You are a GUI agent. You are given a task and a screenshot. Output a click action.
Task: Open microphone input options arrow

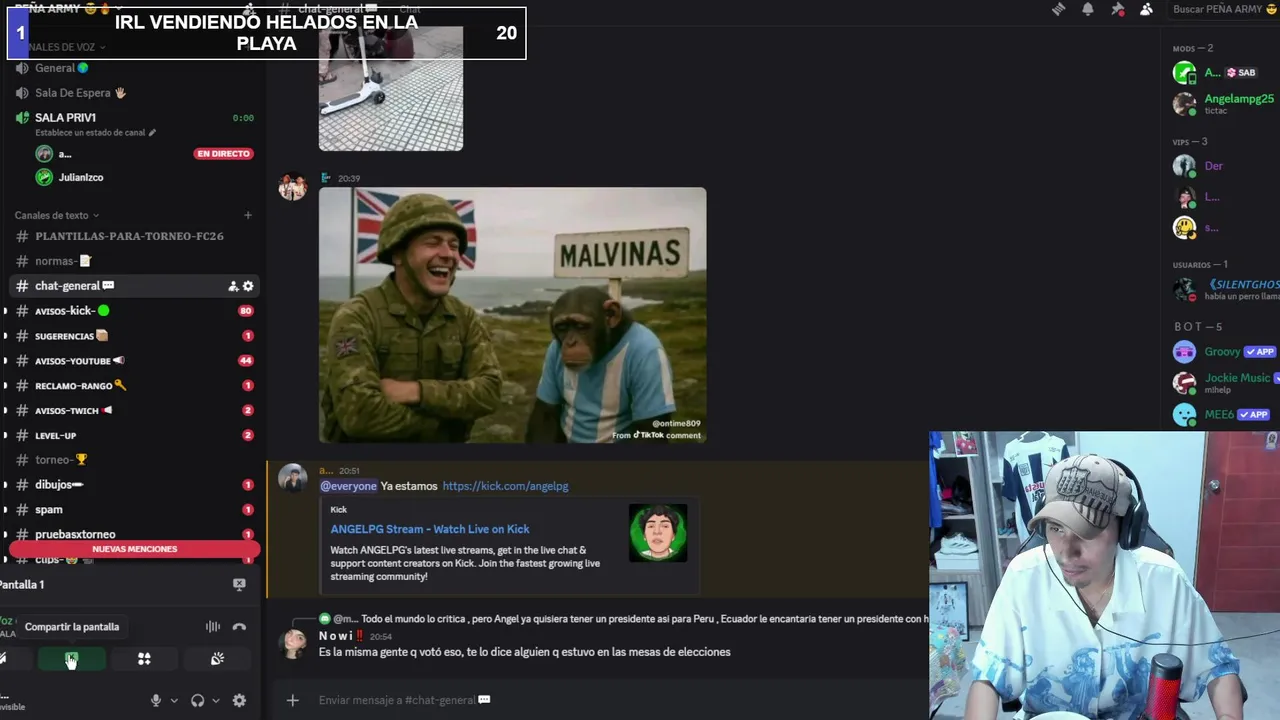173,701
